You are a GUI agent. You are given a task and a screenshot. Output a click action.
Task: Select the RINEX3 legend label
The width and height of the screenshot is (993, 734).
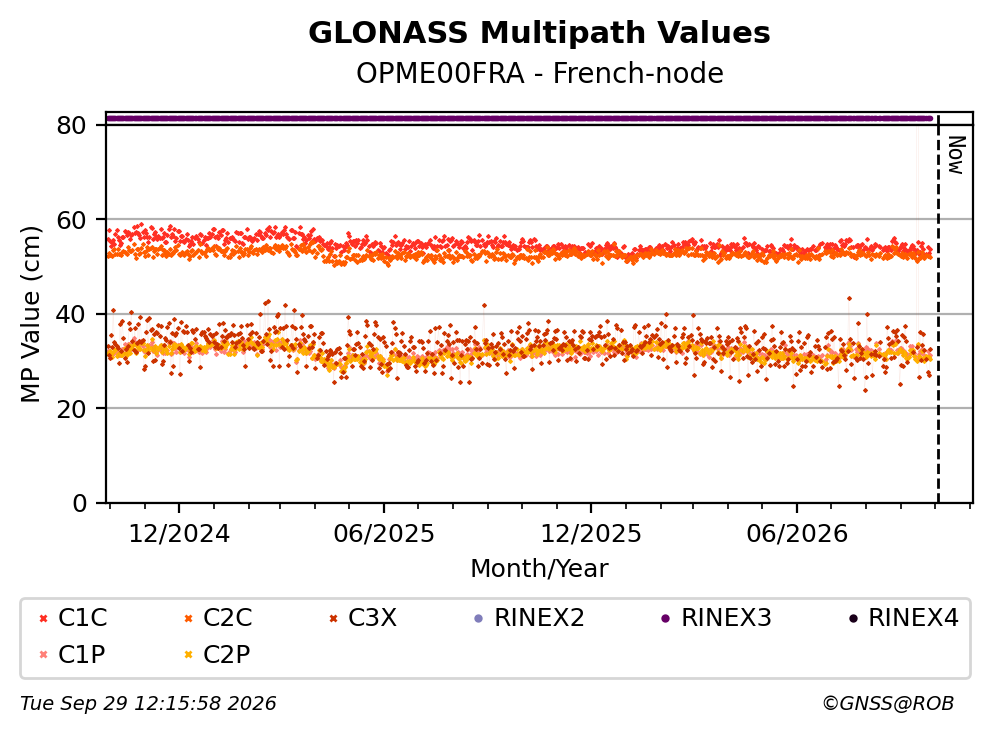point(726,618)
